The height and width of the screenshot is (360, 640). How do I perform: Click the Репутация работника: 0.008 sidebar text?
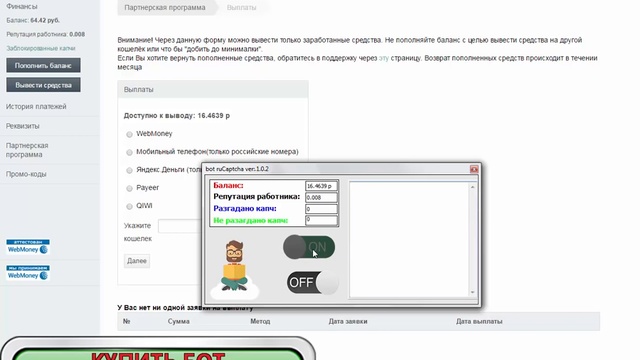(46, 34)
